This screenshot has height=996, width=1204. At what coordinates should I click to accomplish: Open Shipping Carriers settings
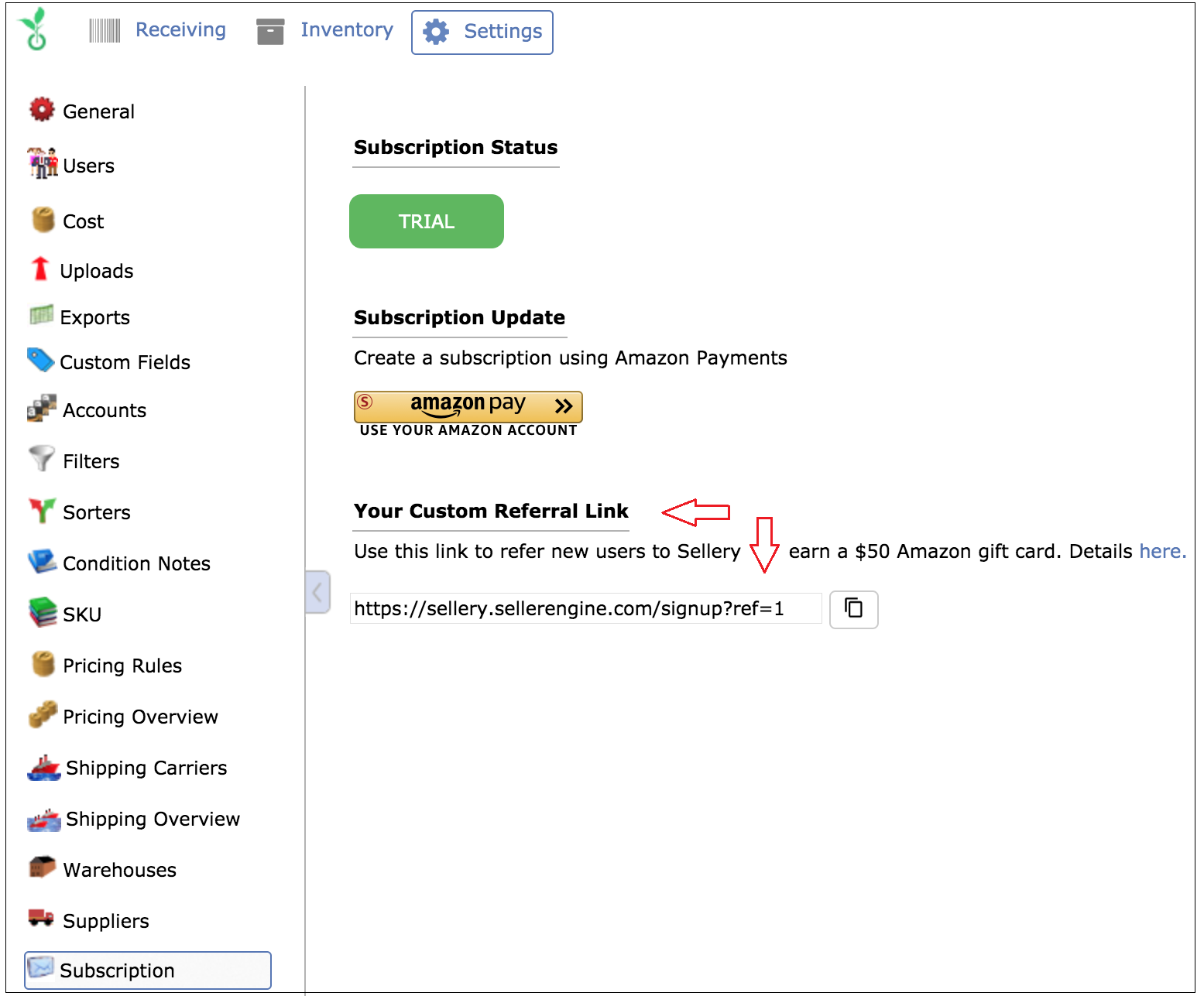[x=147, y=768]
